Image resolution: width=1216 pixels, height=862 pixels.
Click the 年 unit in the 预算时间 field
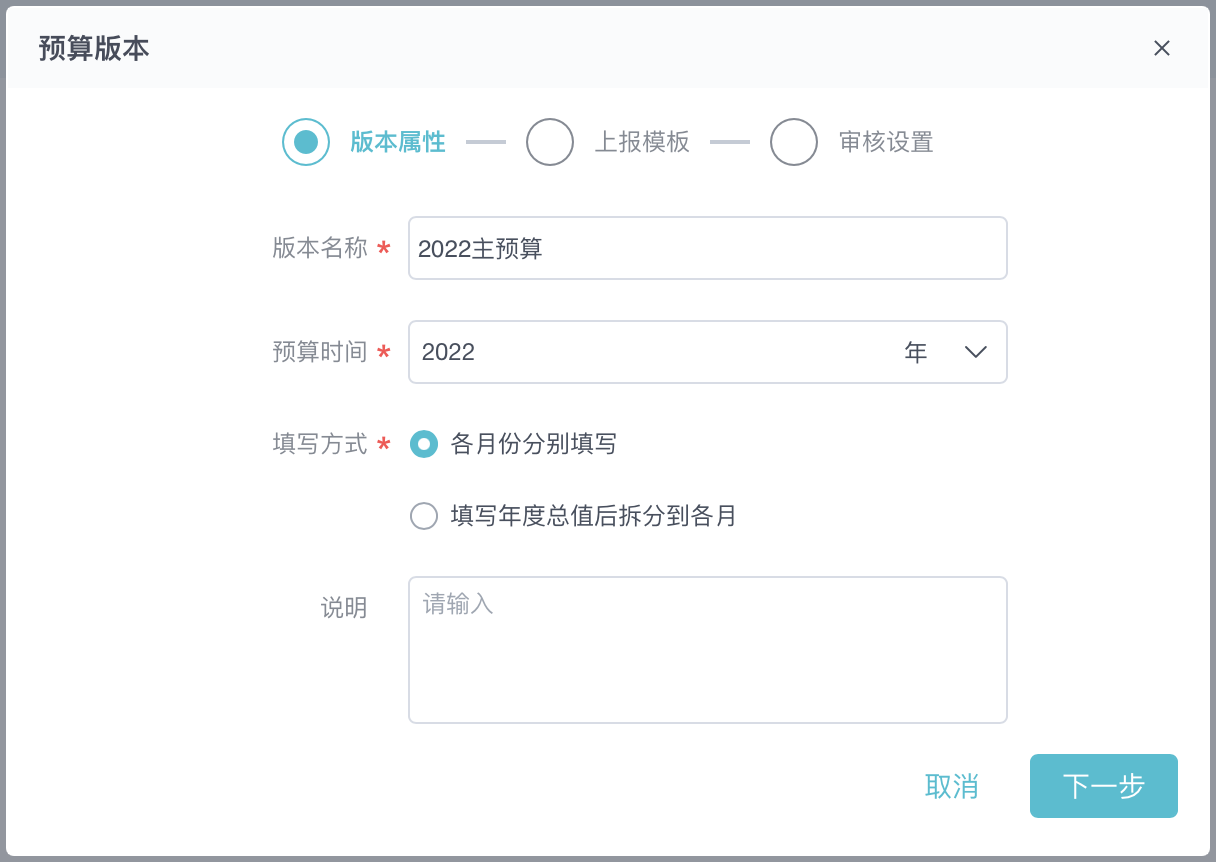(916, 352)
